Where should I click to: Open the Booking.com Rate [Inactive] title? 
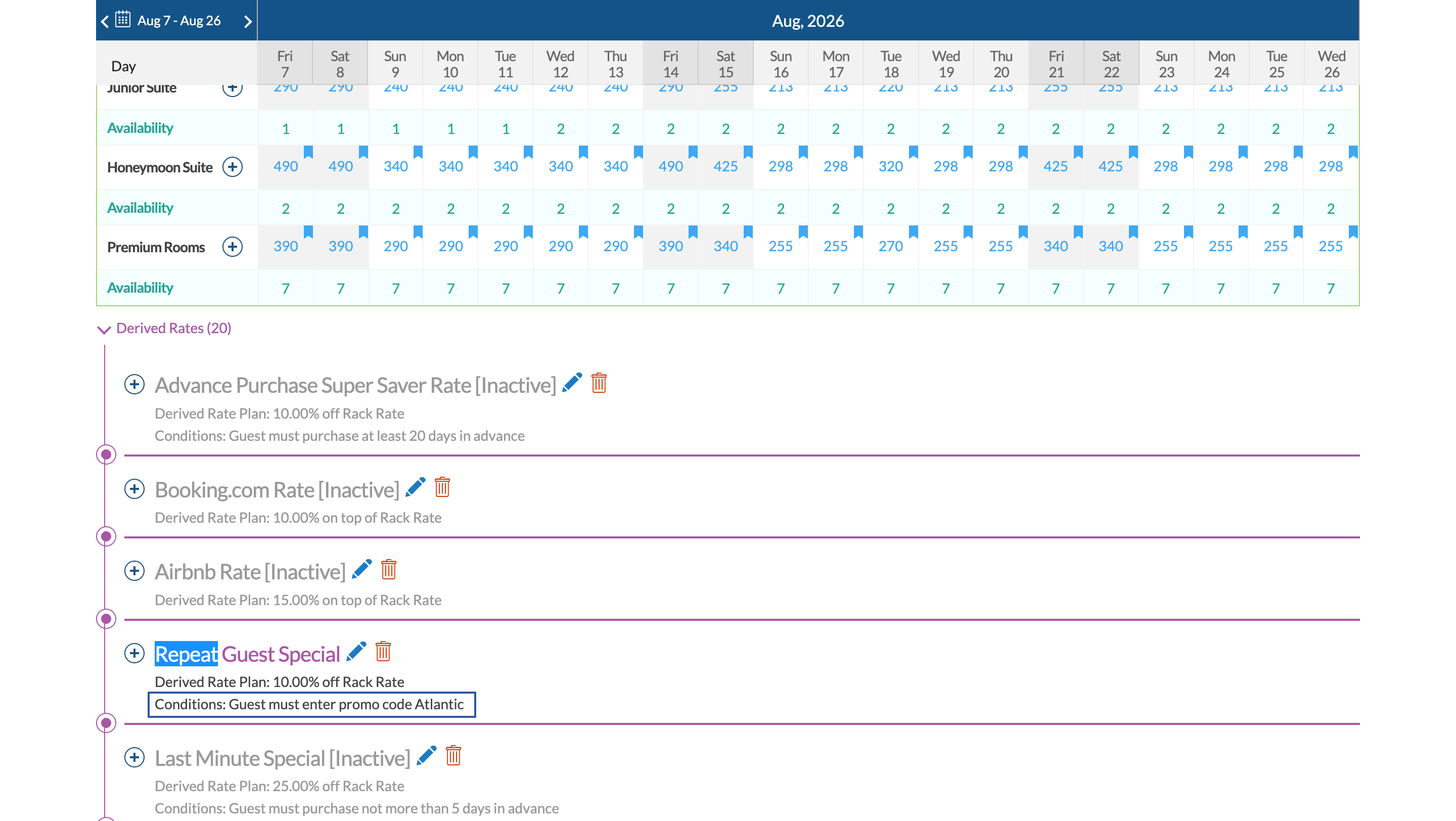(277, 490)
